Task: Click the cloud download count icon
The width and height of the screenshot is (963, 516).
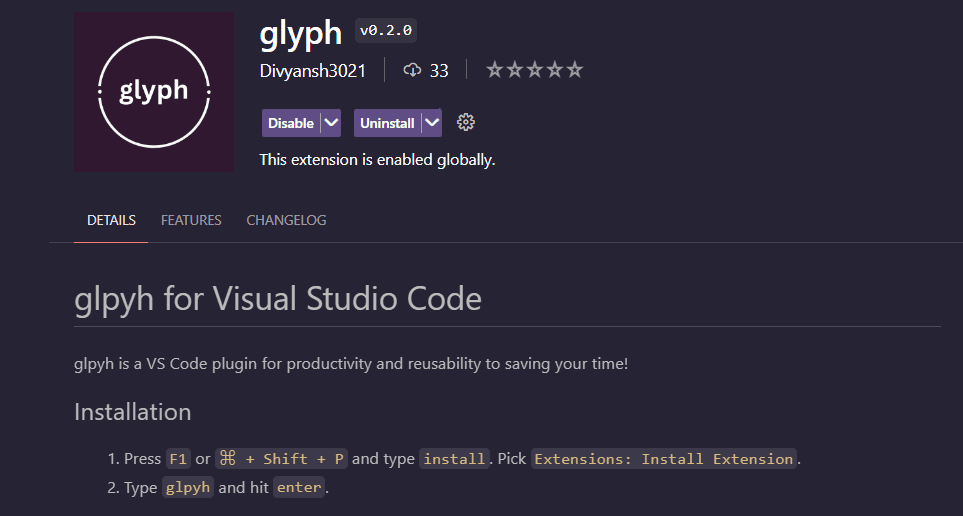Action: click(412, 70)
